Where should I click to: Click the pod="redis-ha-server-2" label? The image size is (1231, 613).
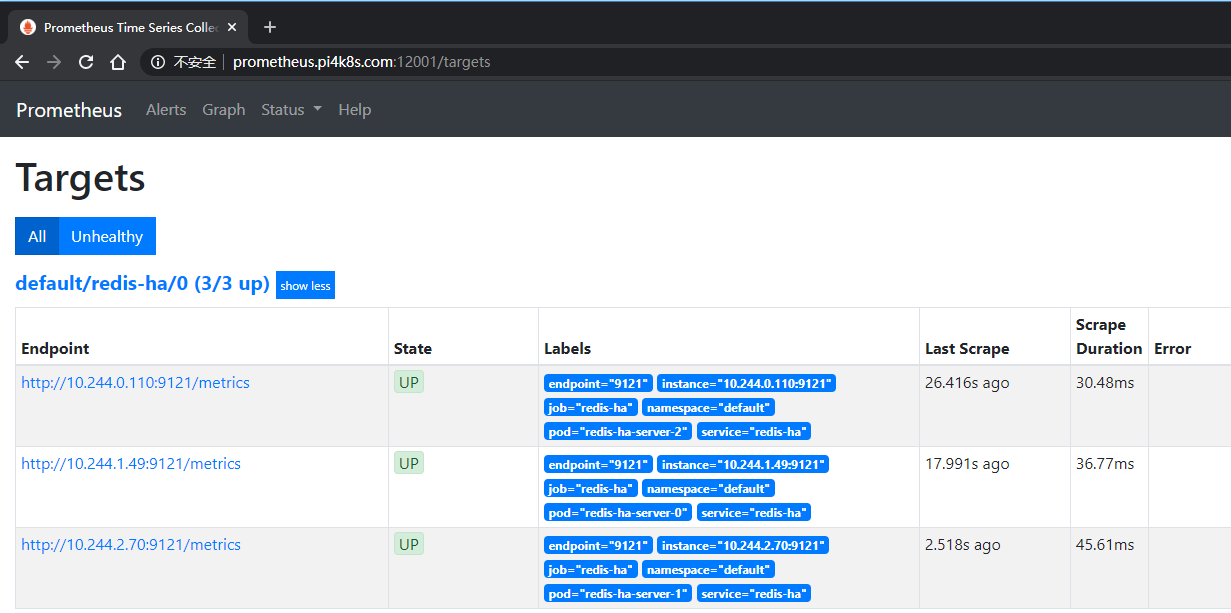coord(617,431)
